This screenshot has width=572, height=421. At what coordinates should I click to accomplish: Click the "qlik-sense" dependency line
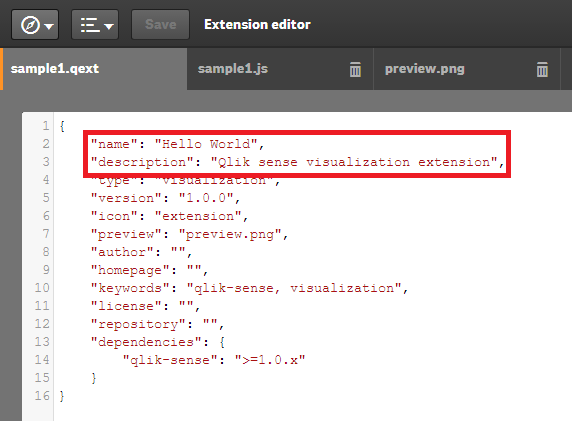tap(214, 360)
